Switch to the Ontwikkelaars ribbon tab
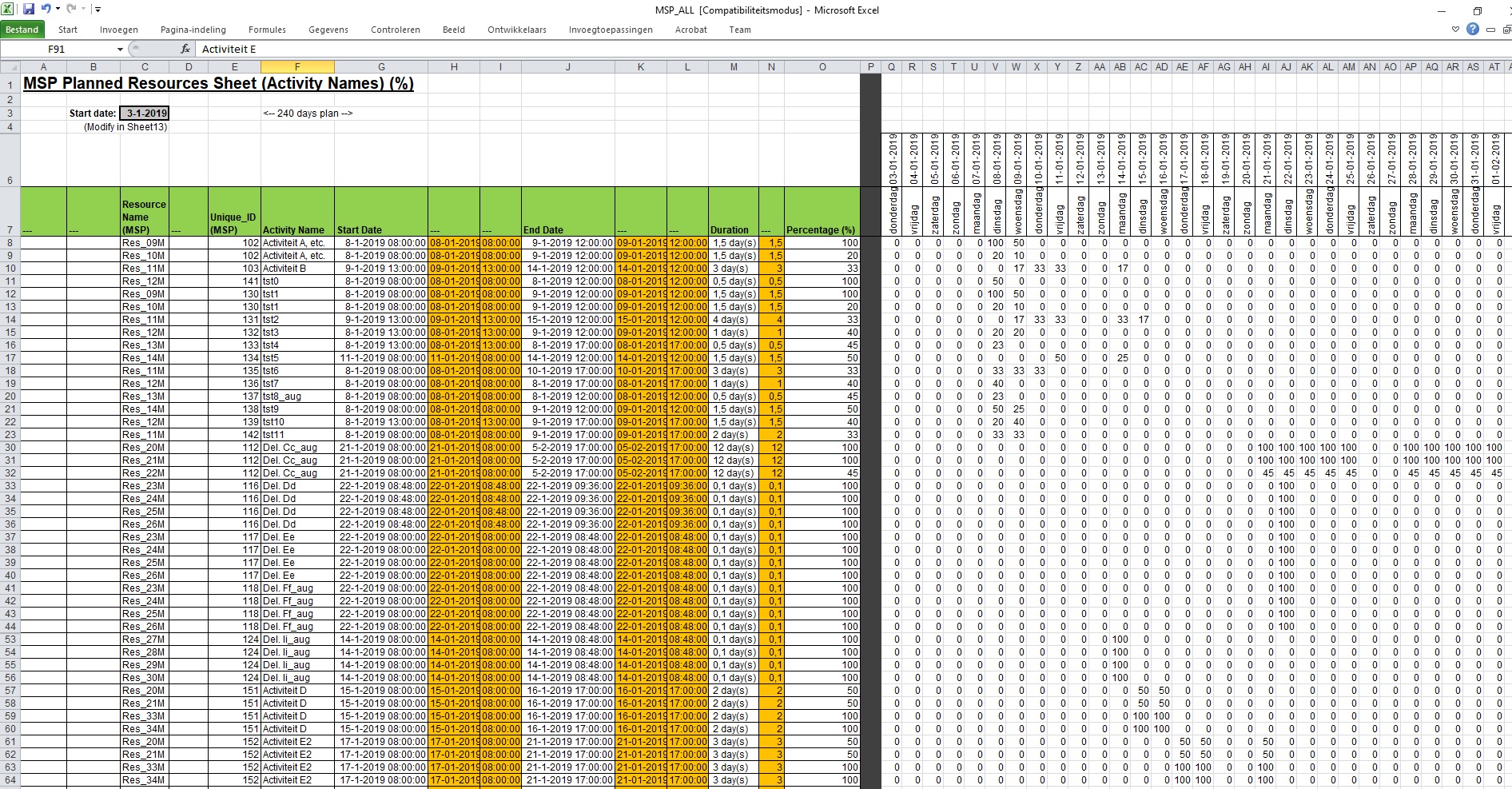Image resolution: width=1512 pixels, height=789 pixels. (517, 30)
